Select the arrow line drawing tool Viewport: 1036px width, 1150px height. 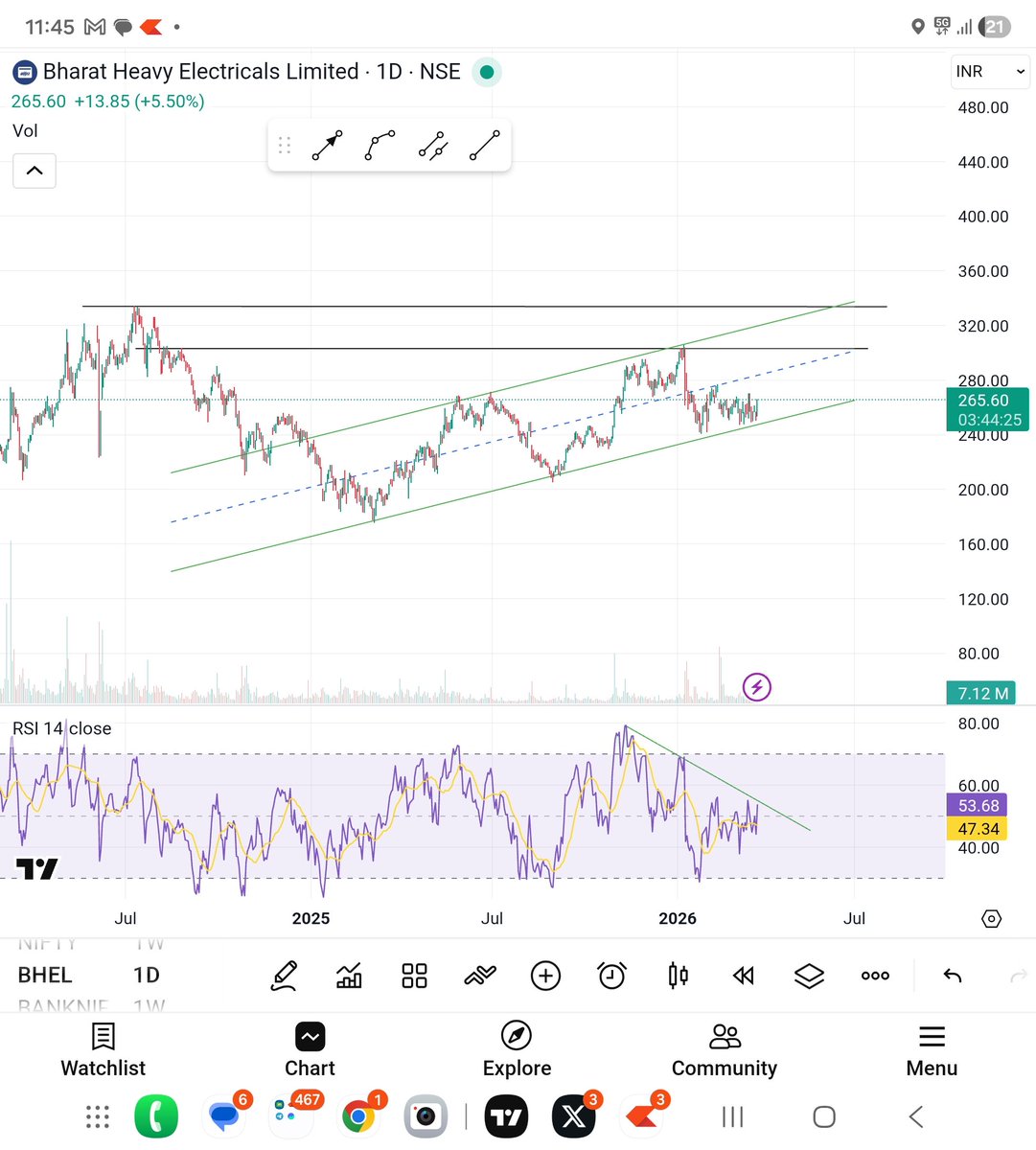click(327, 146)
